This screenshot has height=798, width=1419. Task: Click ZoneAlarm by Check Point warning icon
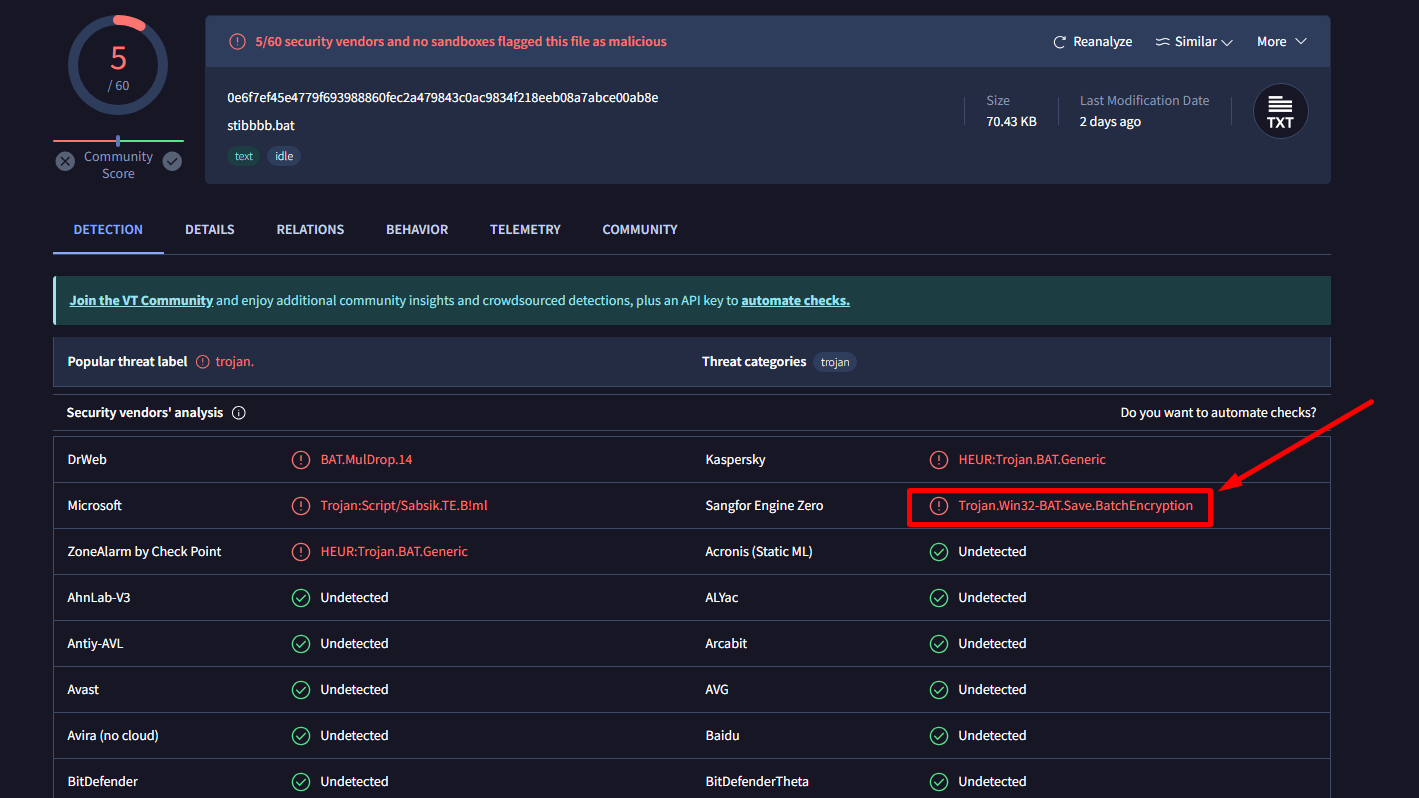pyautogui.click(x=301, y=552)
